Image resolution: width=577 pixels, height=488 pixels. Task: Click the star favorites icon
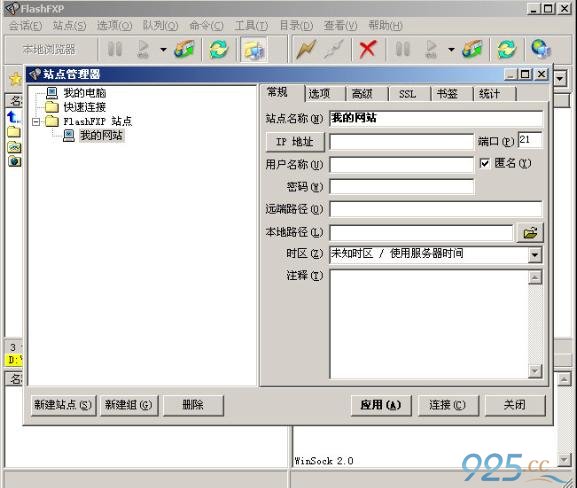(15, 79)
